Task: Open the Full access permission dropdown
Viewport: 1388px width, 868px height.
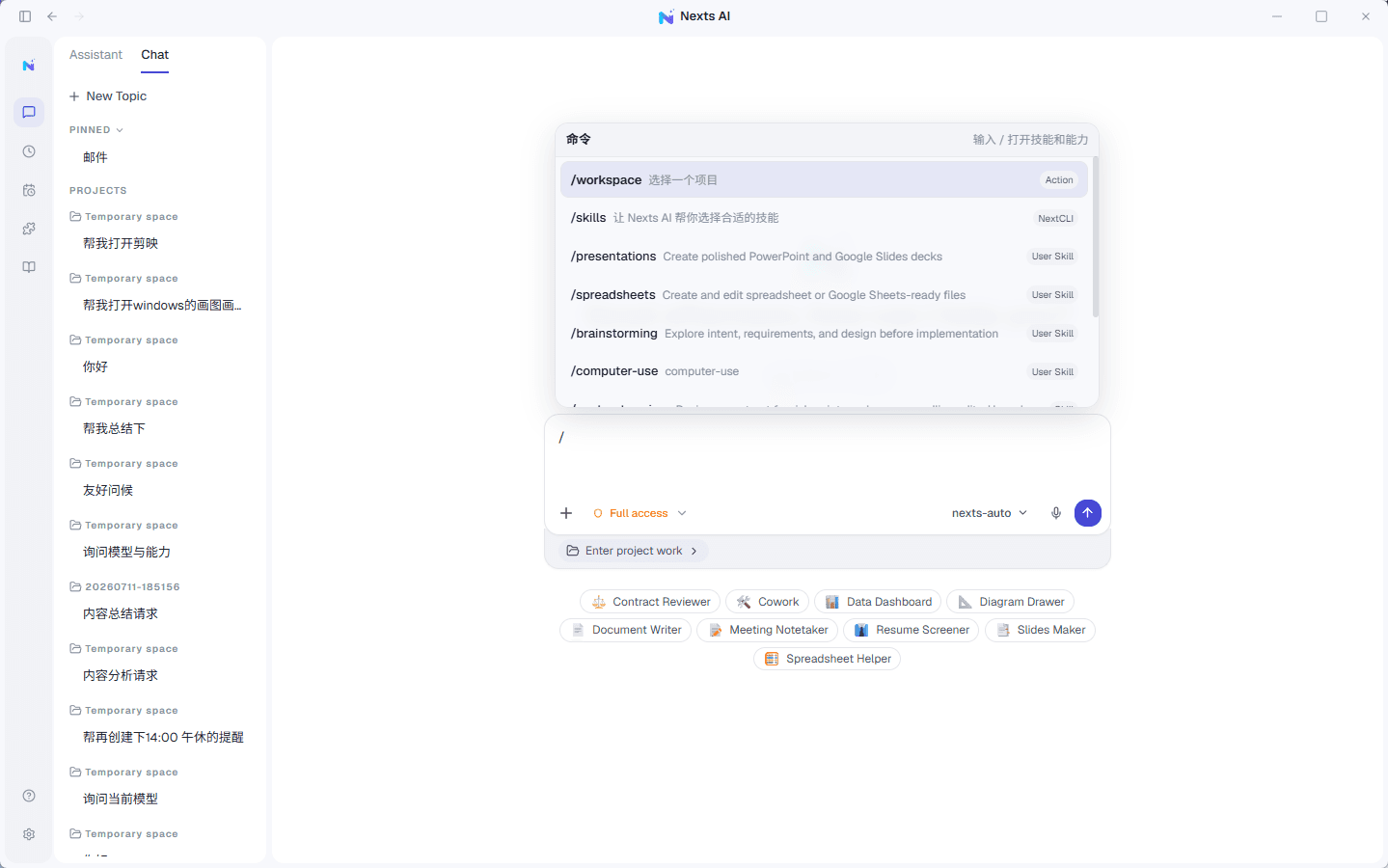Action: [640, 513]
